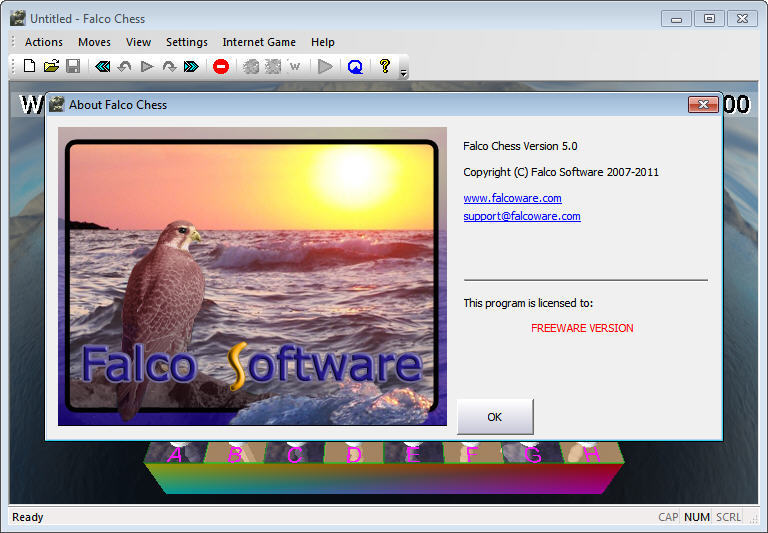Click the red stop circle icon
Image resolution: width=768 pixels, height=533 pixels.
tap(221, 66)
